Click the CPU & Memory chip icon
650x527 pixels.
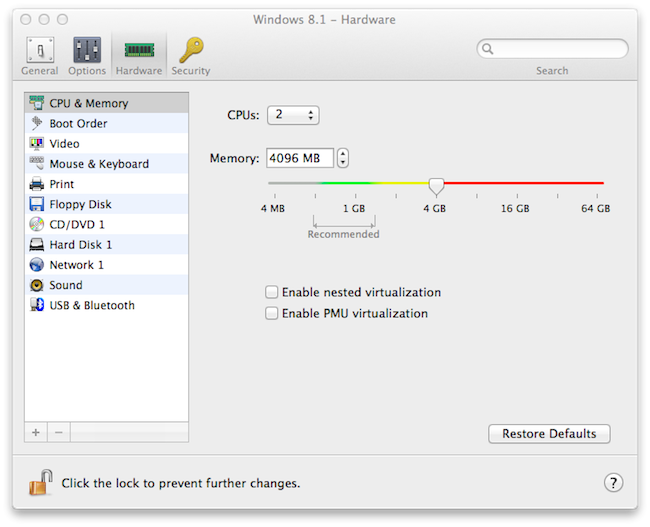37,102
